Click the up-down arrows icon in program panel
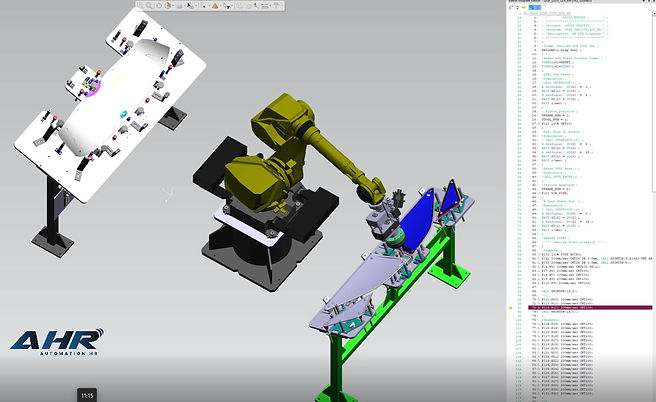 click(518, 8)
